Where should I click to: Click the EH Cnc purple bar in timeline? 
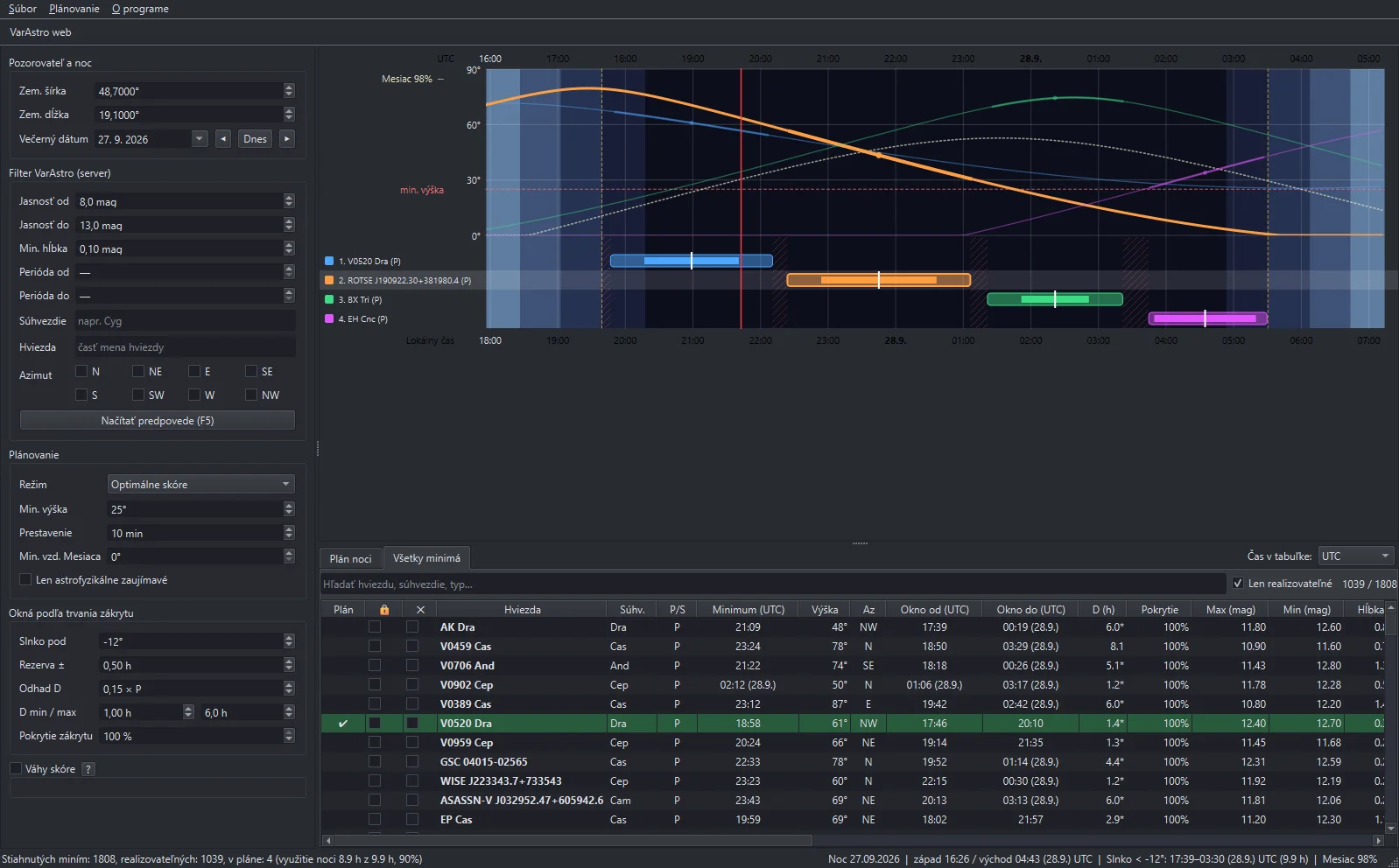[x=1208, y=318]
